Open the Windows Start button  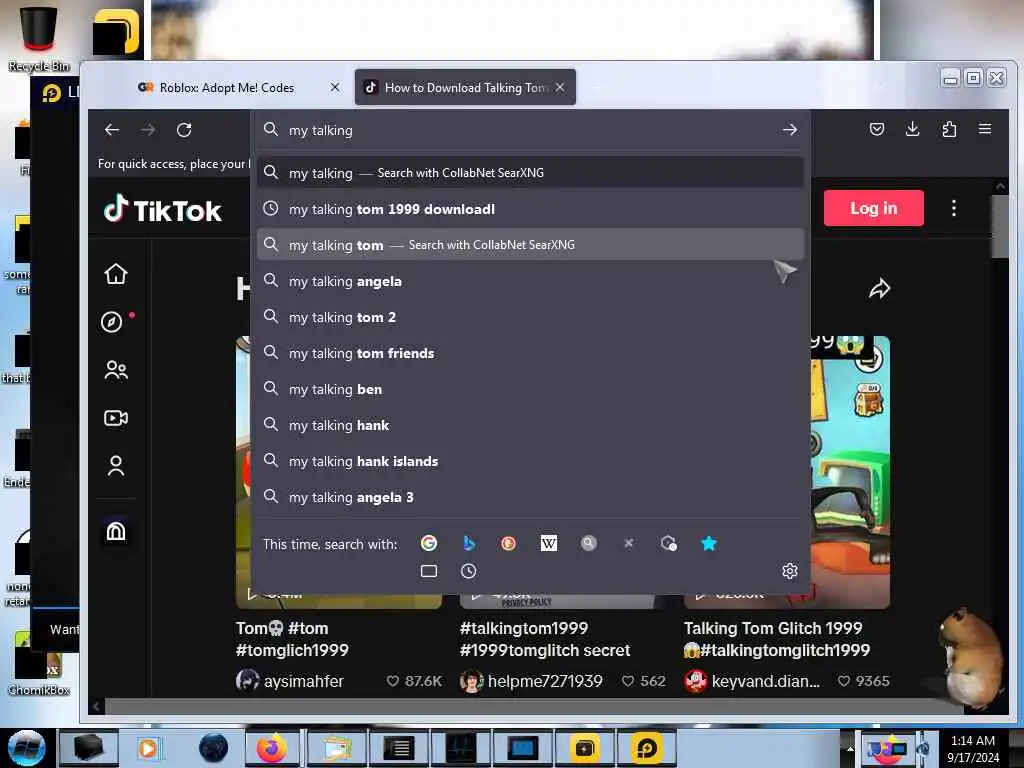26,748
